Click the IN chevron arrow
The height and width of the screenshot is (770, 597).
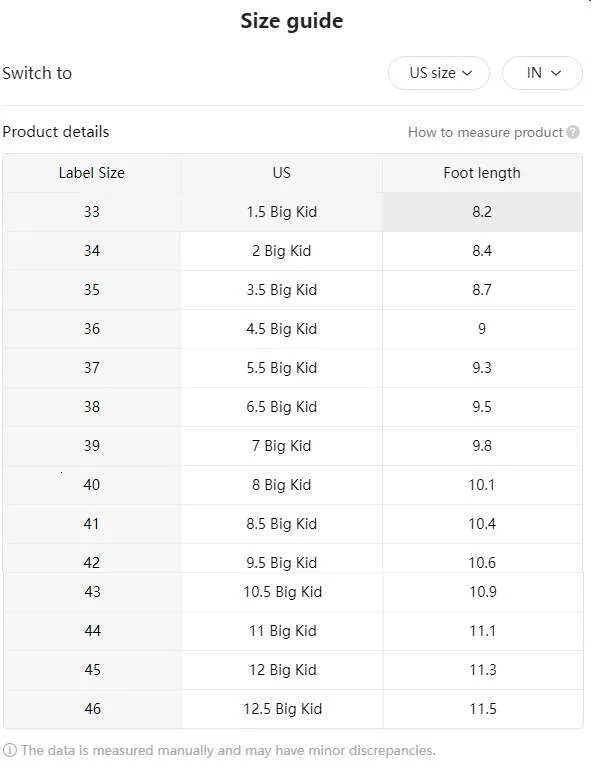point(556,73)
